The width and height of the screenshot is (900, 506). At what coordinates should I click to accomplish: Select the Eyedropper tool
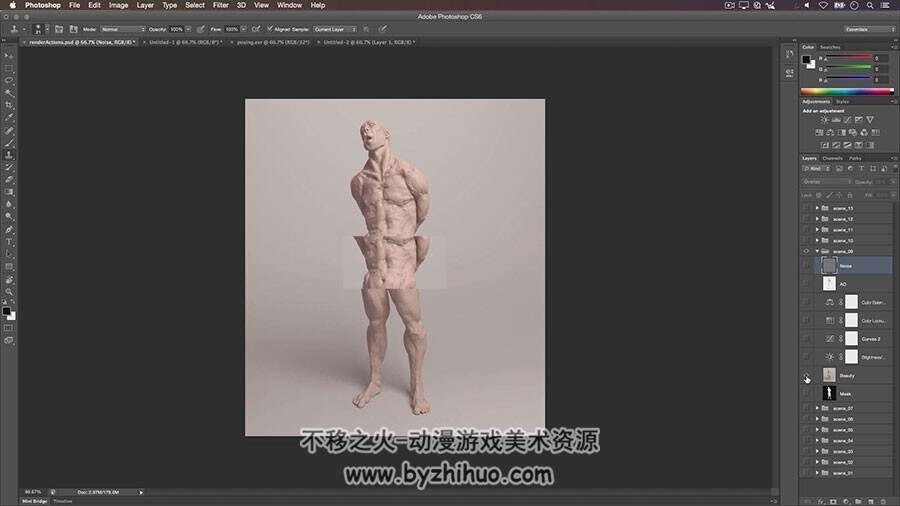coord(9,118)
